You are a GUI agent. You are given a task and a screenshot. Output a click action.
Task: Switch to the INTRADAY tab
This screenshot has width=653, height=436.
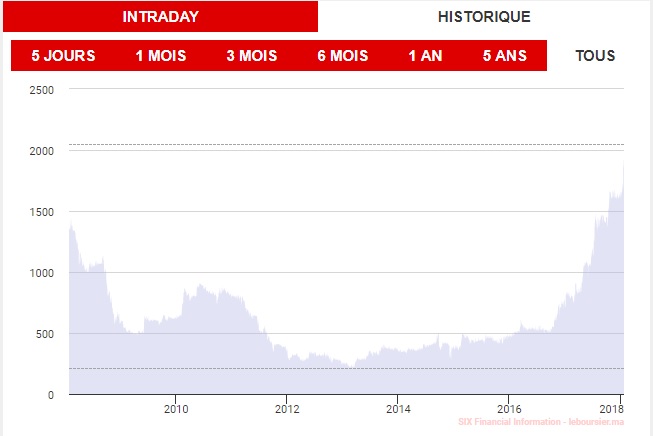coord(160,17)
